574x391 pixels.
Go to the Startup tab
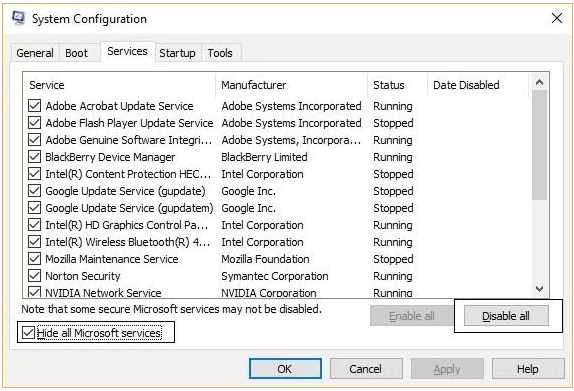(x=178, y=53)
